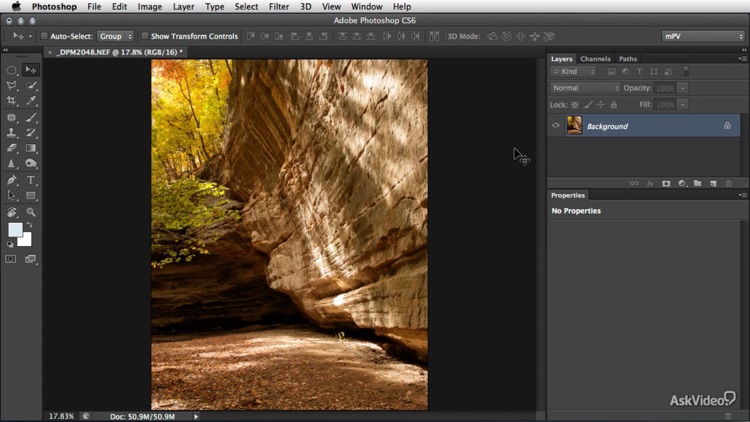Swap foreground and background colors

pos(30,225)
